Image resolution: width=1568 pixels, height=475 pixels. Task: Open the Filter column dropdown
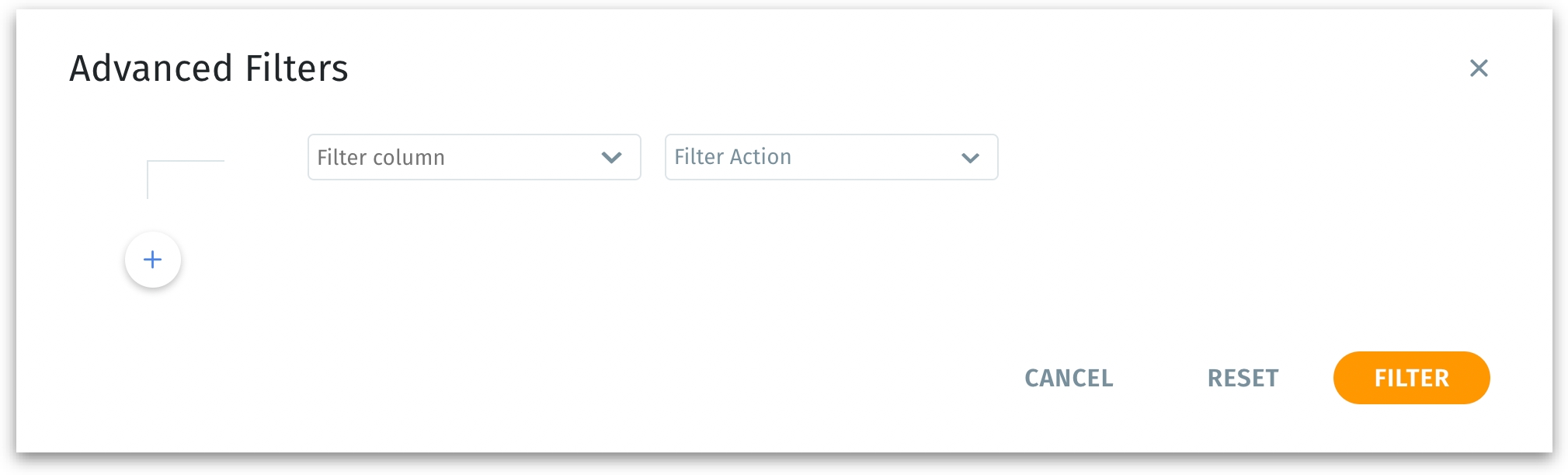tap(474, 157)
